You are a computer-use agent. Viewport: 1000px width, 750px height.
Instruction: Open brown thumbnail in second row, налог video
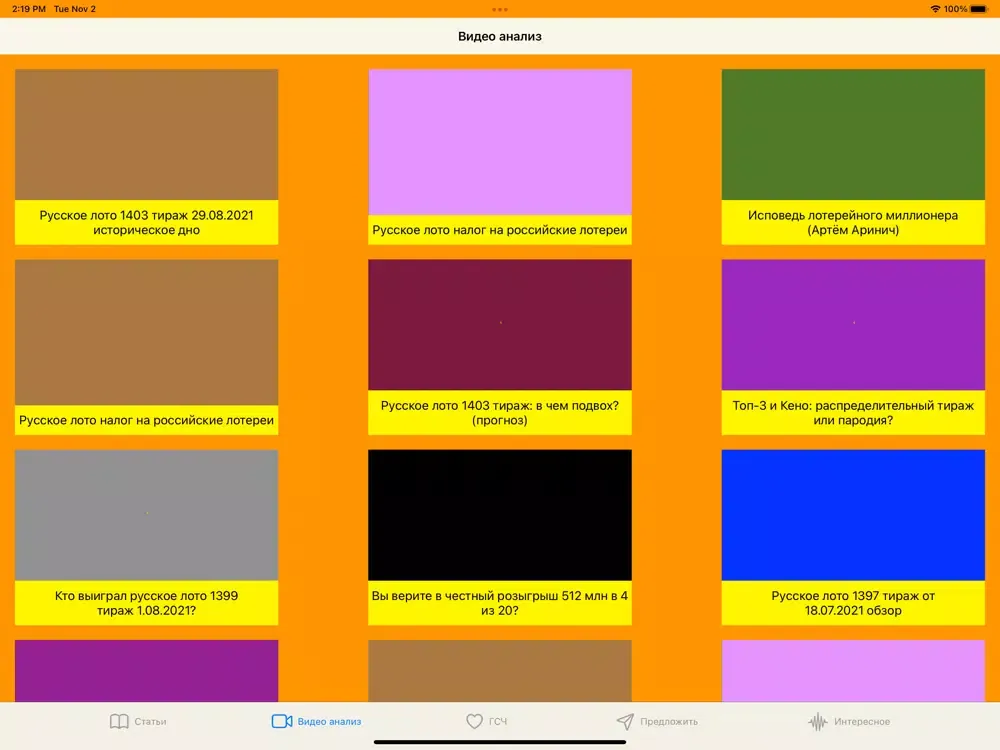pyautogui.click(x=147, y=332)
